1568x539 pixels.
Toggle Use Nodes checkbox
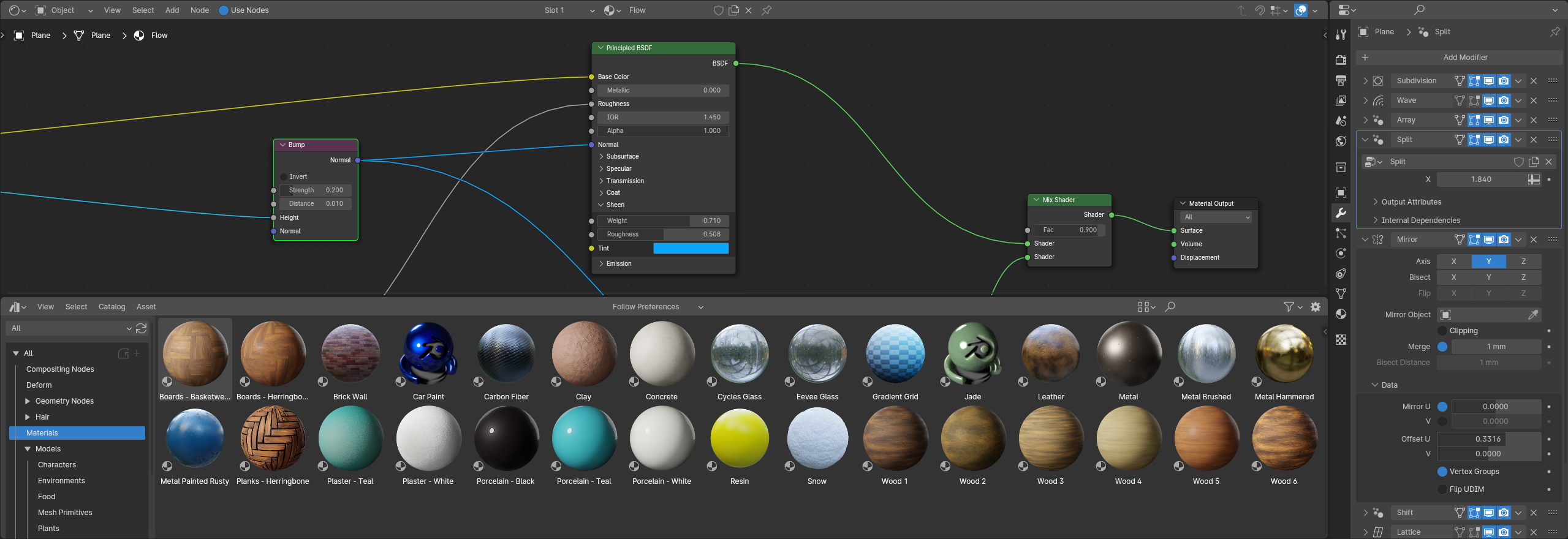click(224, 10)
